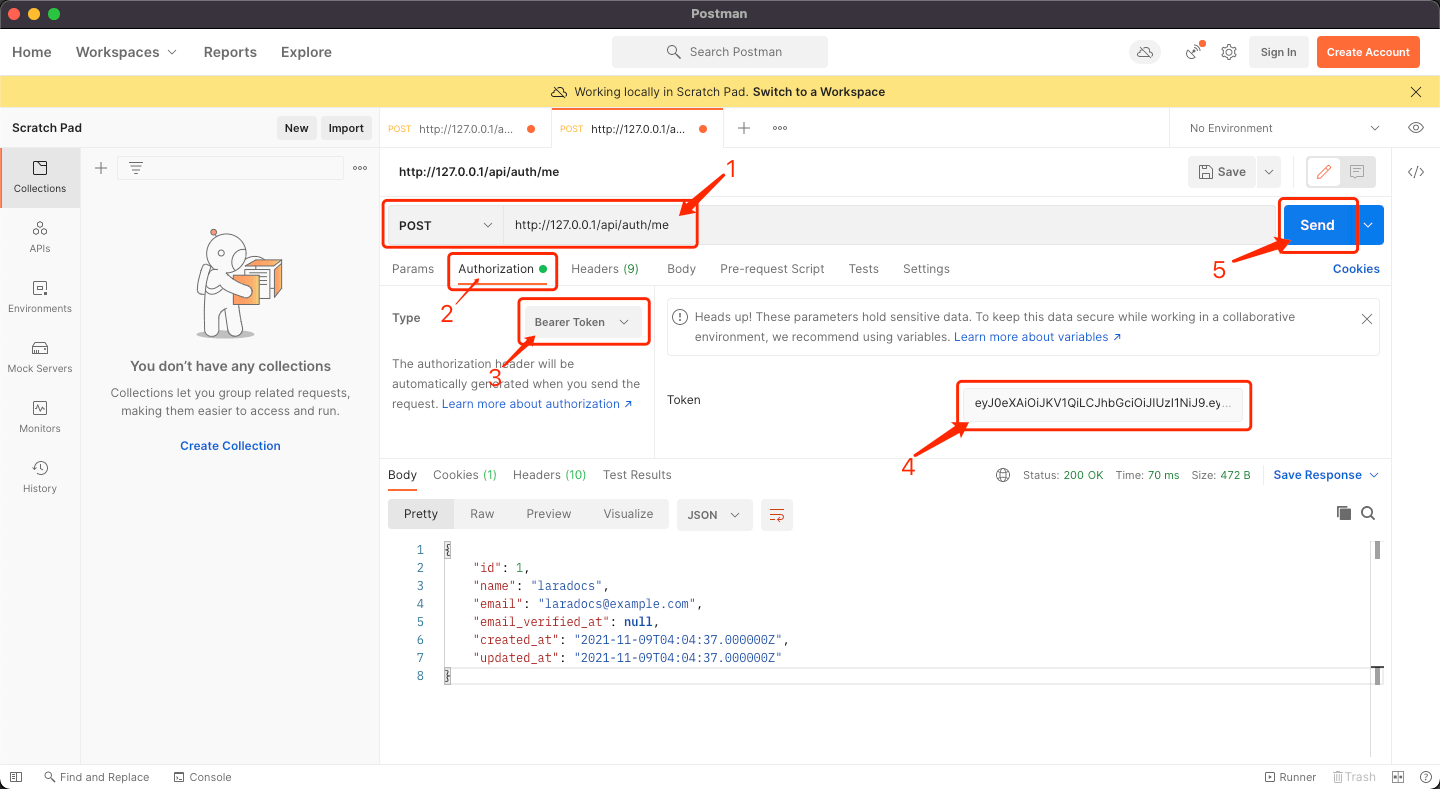Open the code snippet panel icon
1440x789 pixels.
point(1416,172)
